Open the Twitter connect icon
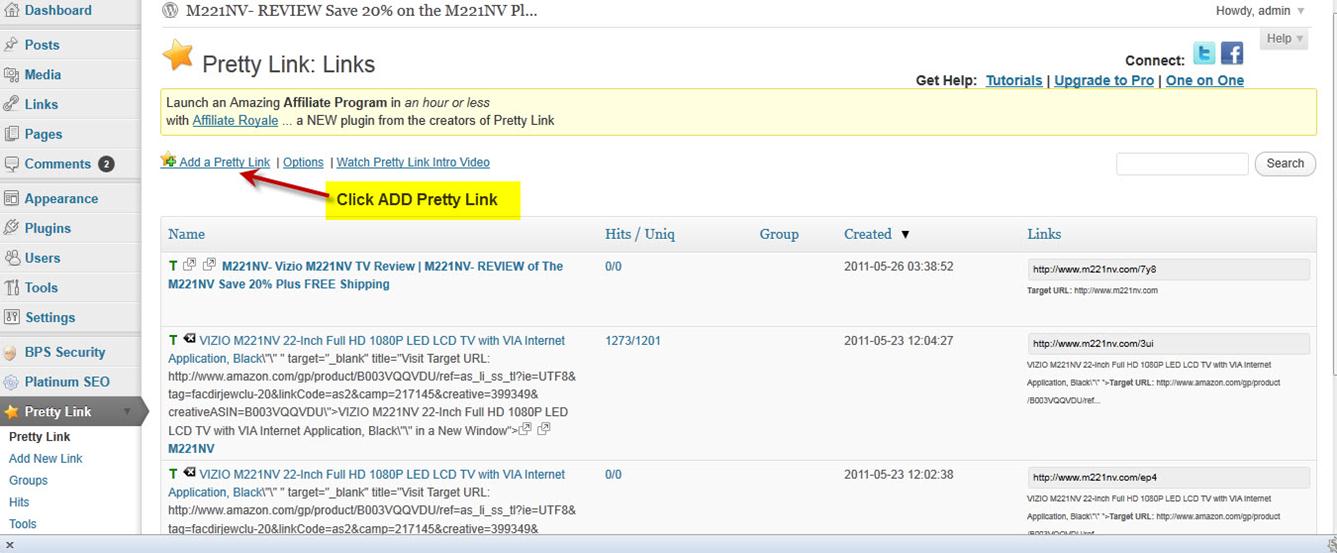The image size is (1337, 553). (x=1204, y=54)
